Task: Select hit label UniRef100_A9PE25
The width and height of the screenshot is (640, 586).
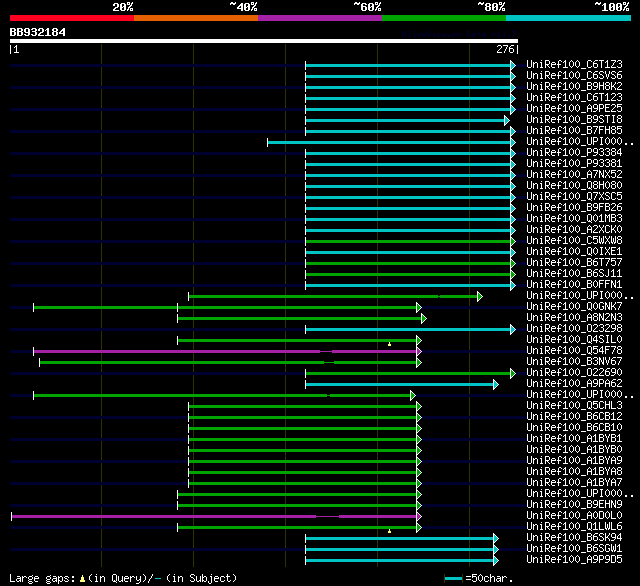Action: click(x=574, y=109)
